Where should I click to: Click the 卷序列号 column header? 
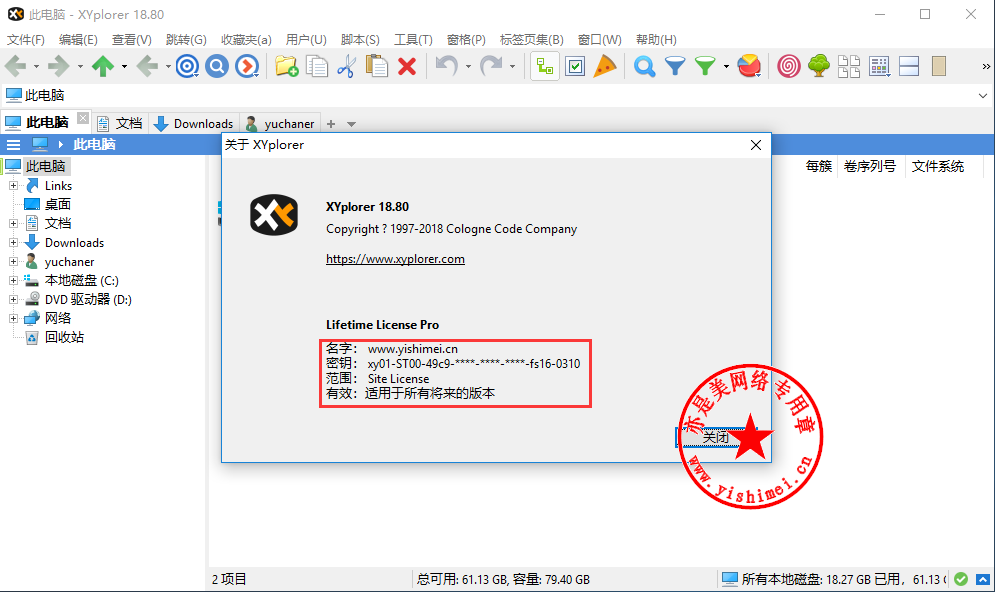(869, 166)
